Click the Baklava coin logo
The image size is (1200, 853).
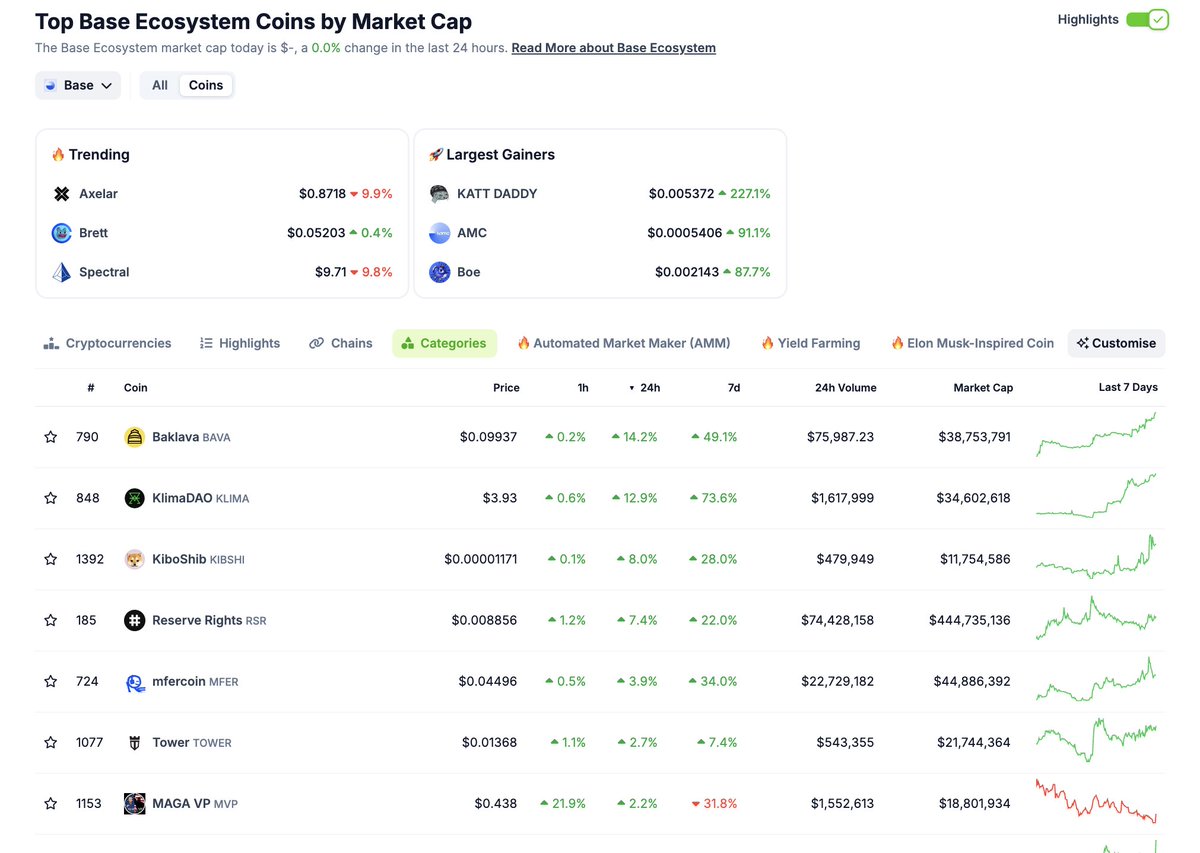click(134, 437)
